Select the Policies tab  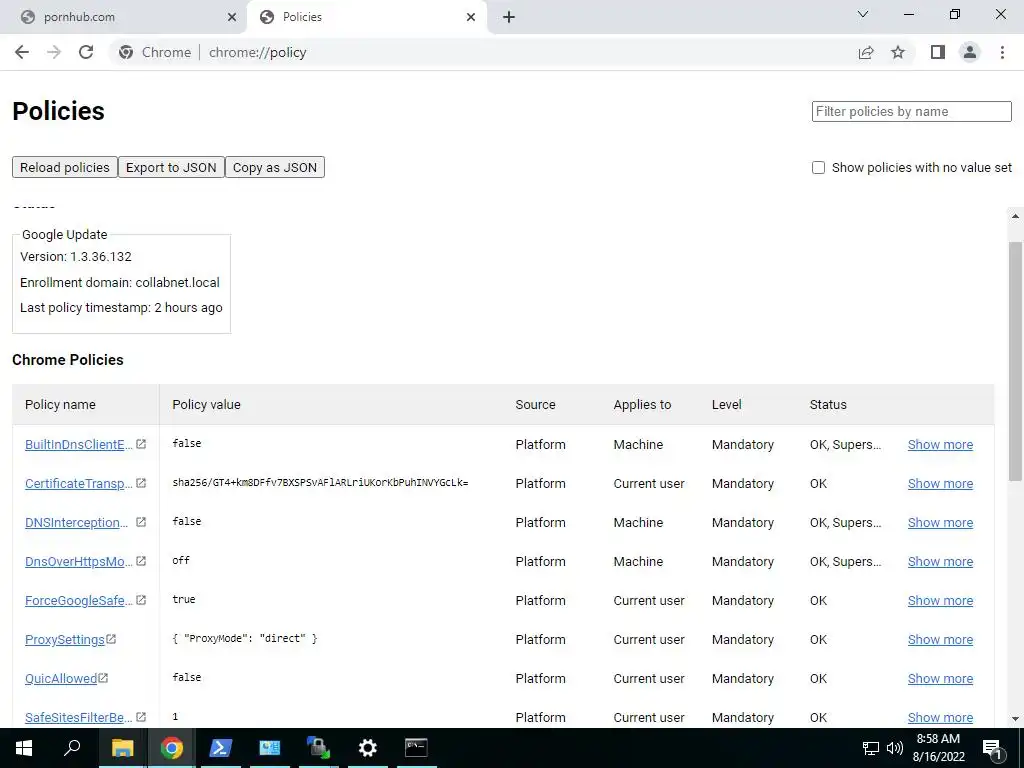click(x=366, y=17)
